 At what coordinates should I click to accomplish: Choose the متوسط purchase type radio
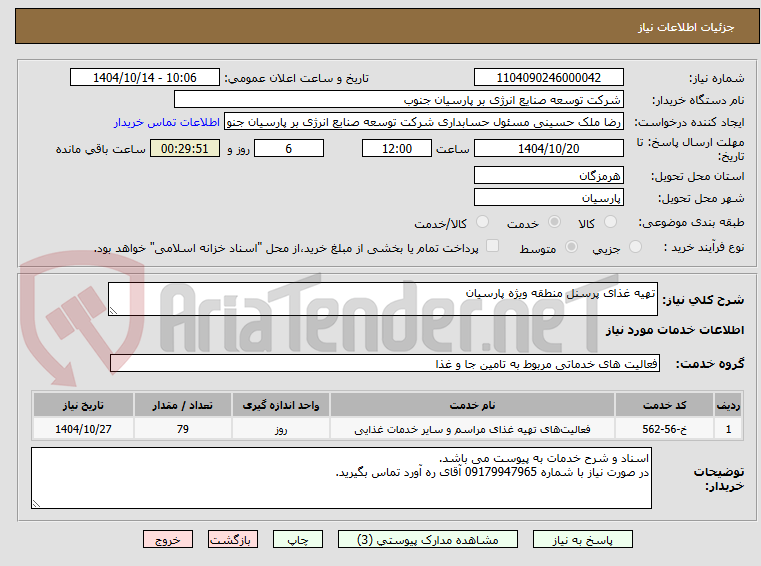pyautogui.click(x=572, y=247)
